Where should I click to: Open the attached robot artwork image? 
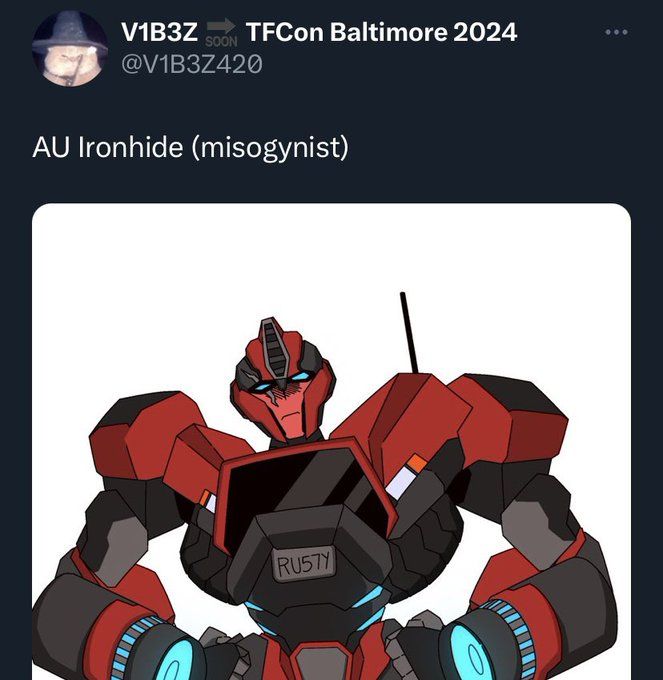tap(331, 441)
